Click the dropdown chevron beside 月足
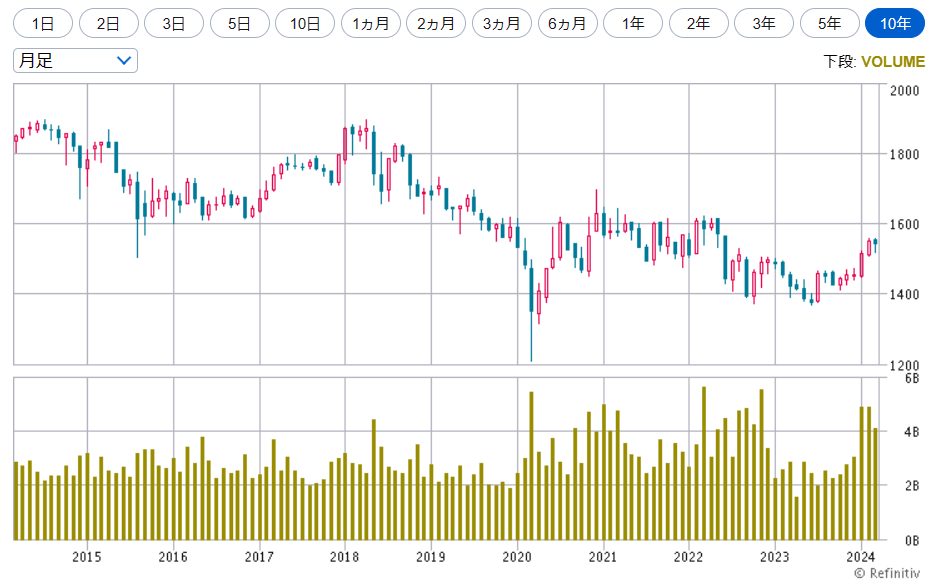939x588 pixels. [124, 60]
